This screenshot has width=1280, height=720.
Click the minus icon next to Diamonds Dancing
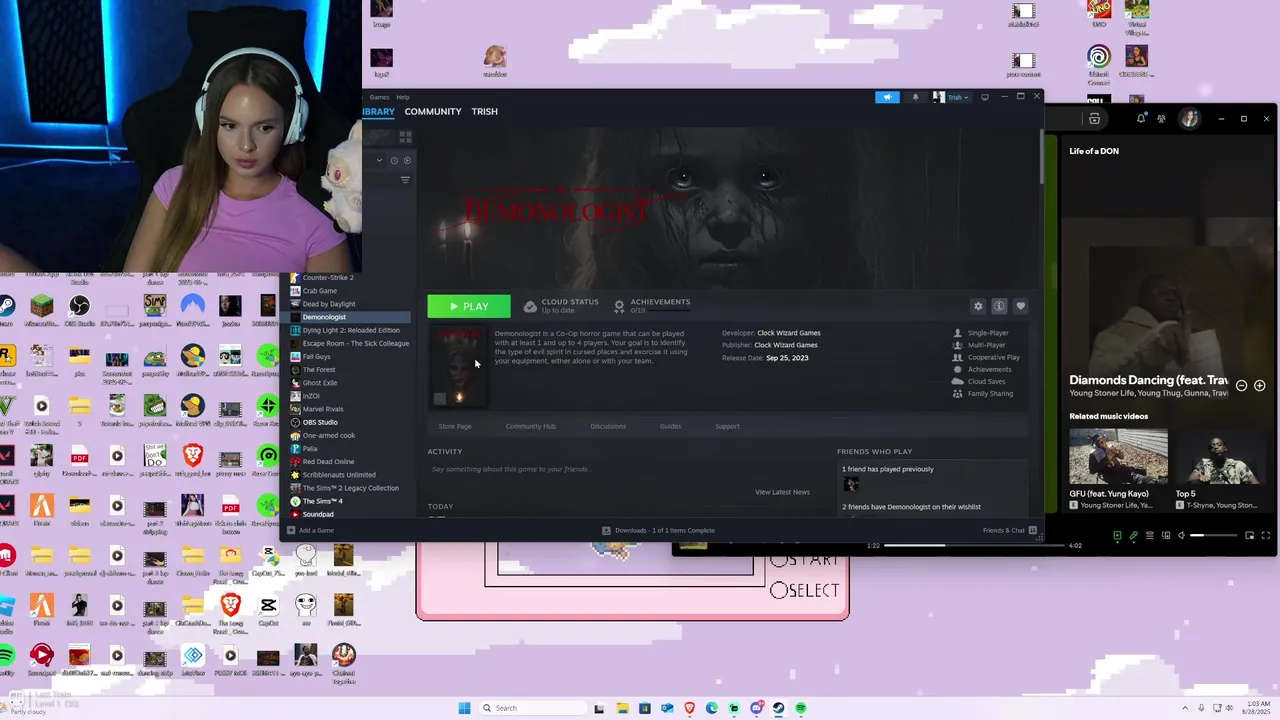coord(1241,385)
